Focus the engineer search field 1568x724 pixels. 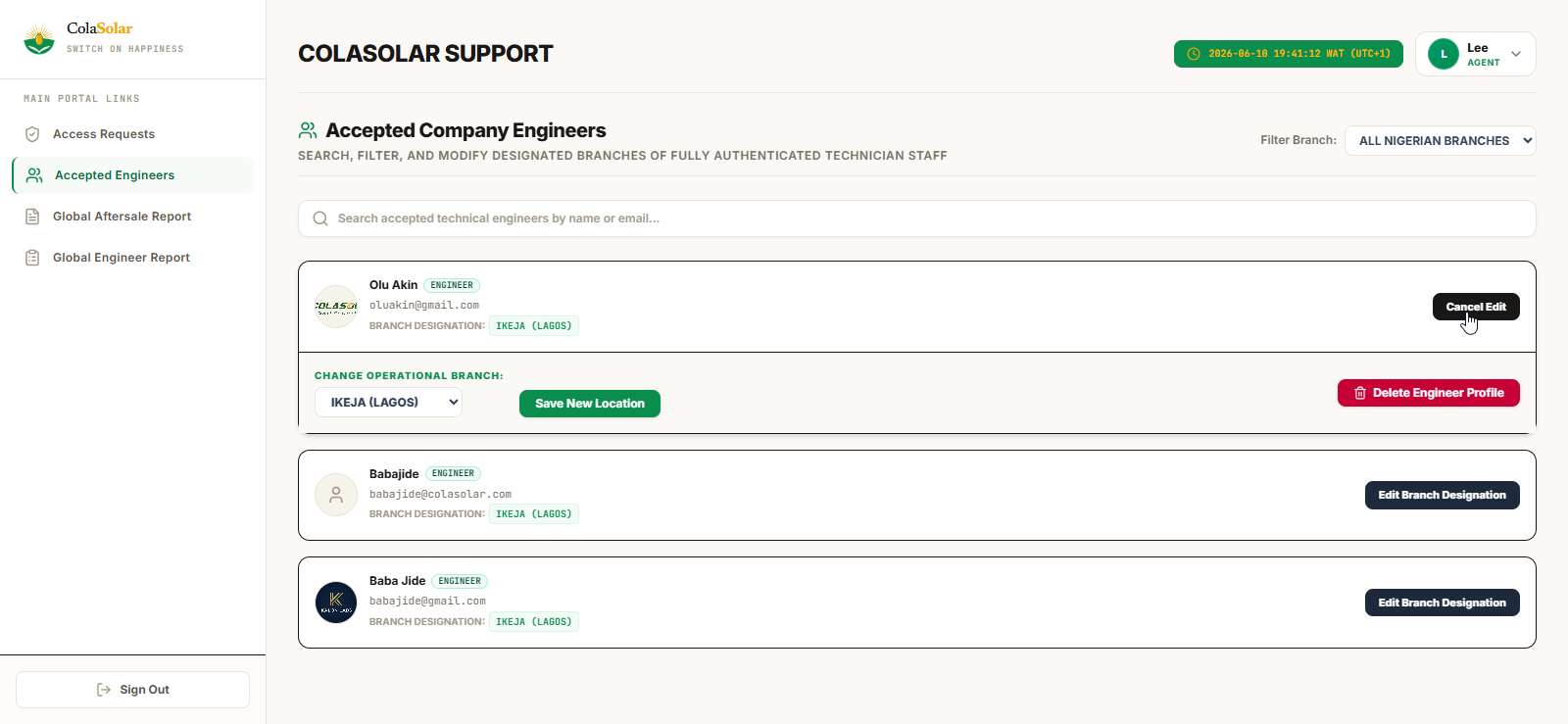(x=916, y=218)
